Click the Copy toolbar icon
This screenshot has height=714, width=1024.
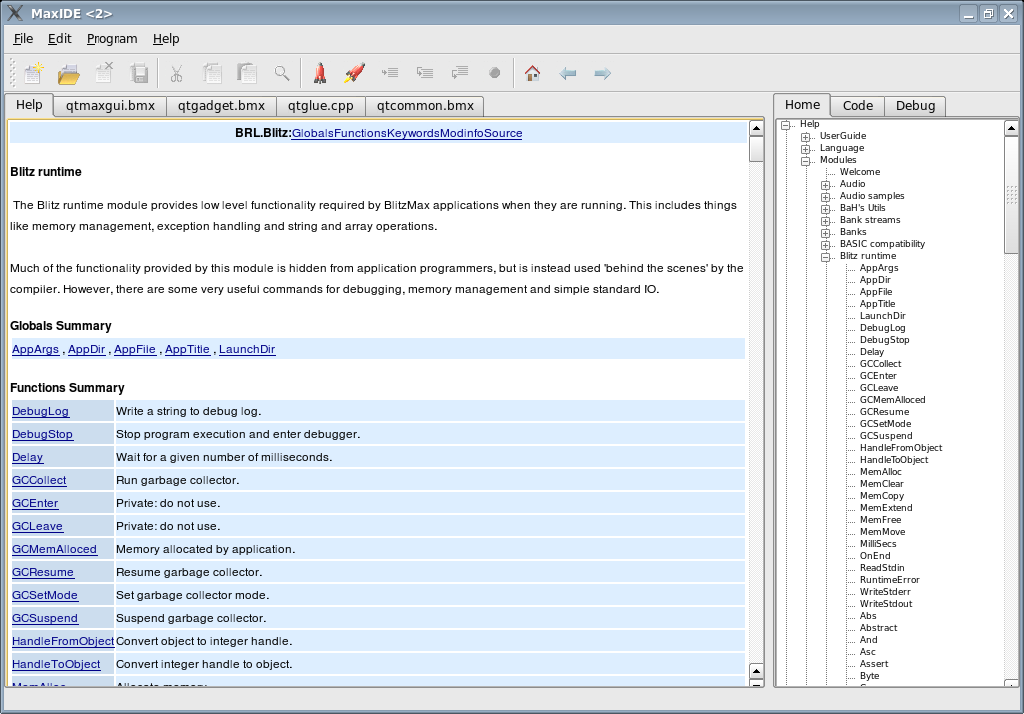212,73
